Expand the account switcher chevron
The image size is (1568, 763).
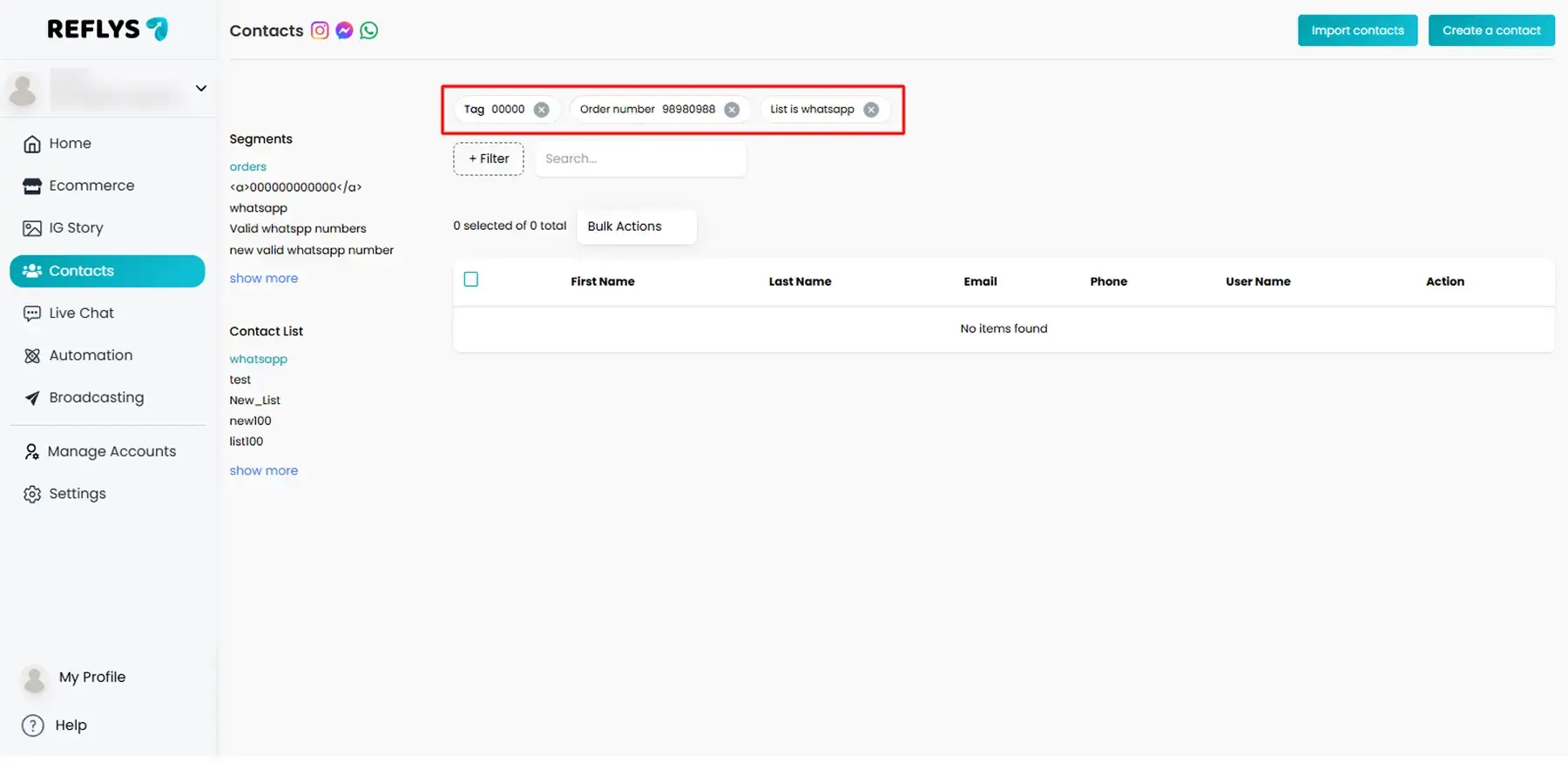click(201, 88)
